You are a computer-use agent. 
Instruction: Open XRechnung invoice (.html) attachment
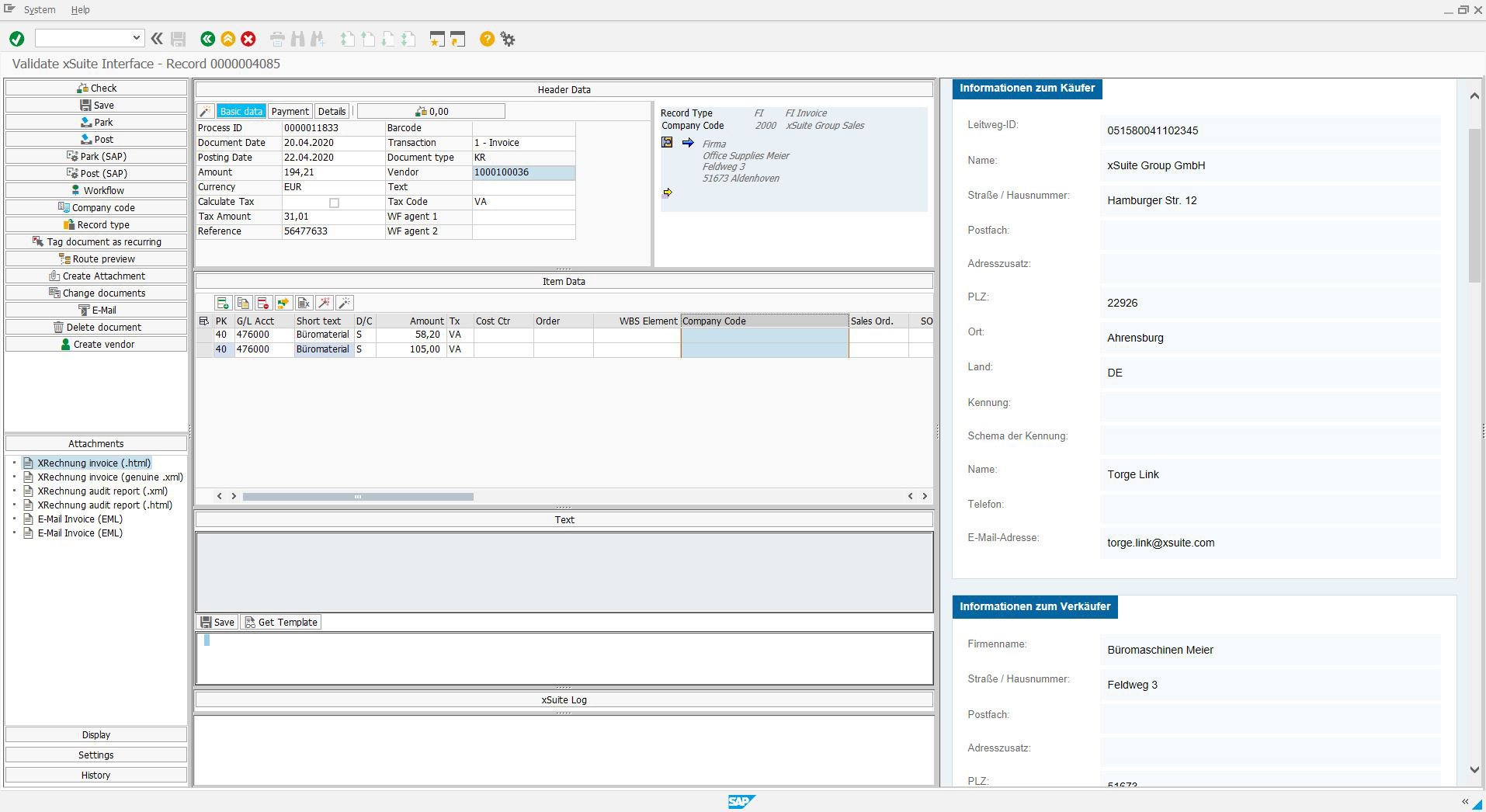[x=94, y=463]
